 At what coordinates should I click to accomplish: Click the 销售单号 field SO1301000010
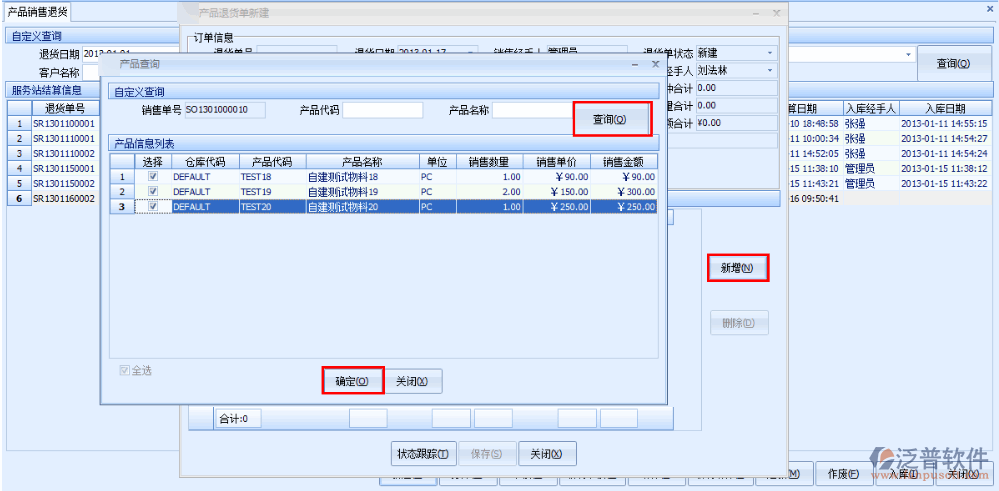[x=225, y=110]
